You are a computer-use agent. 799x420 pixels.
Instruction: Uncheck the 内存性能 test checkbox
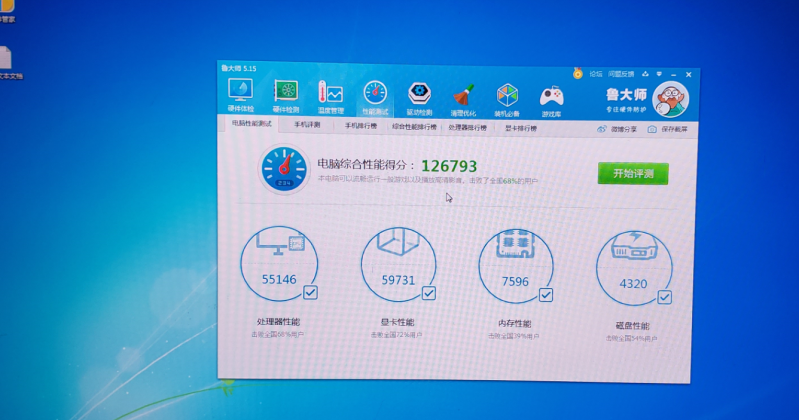pyautogui.click(x=546, y=295)
